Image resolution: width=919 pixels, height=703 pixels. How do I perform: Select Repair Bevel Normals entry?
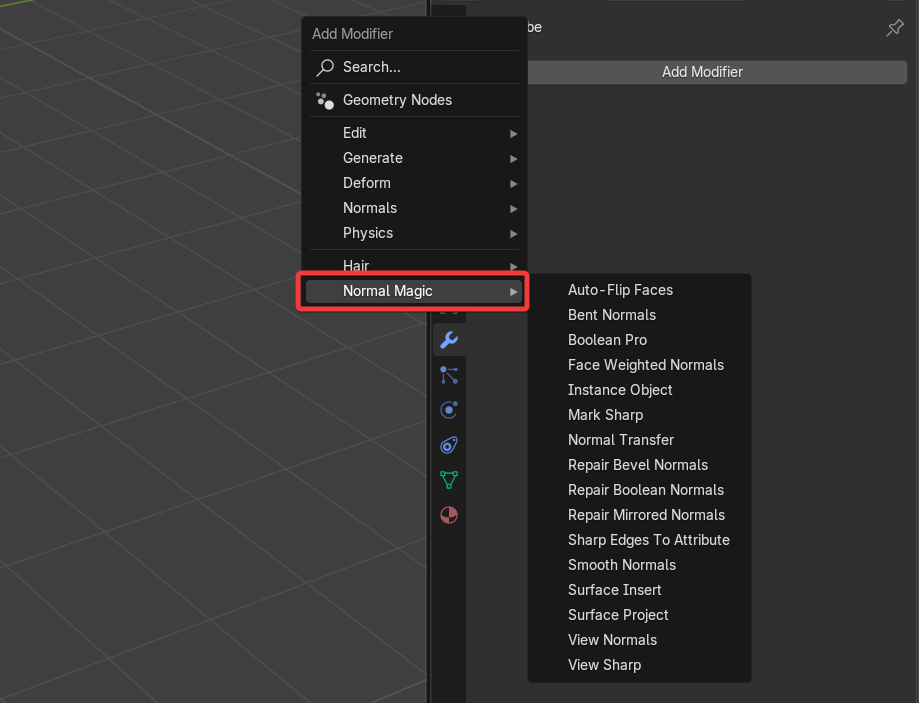(637, 465)
